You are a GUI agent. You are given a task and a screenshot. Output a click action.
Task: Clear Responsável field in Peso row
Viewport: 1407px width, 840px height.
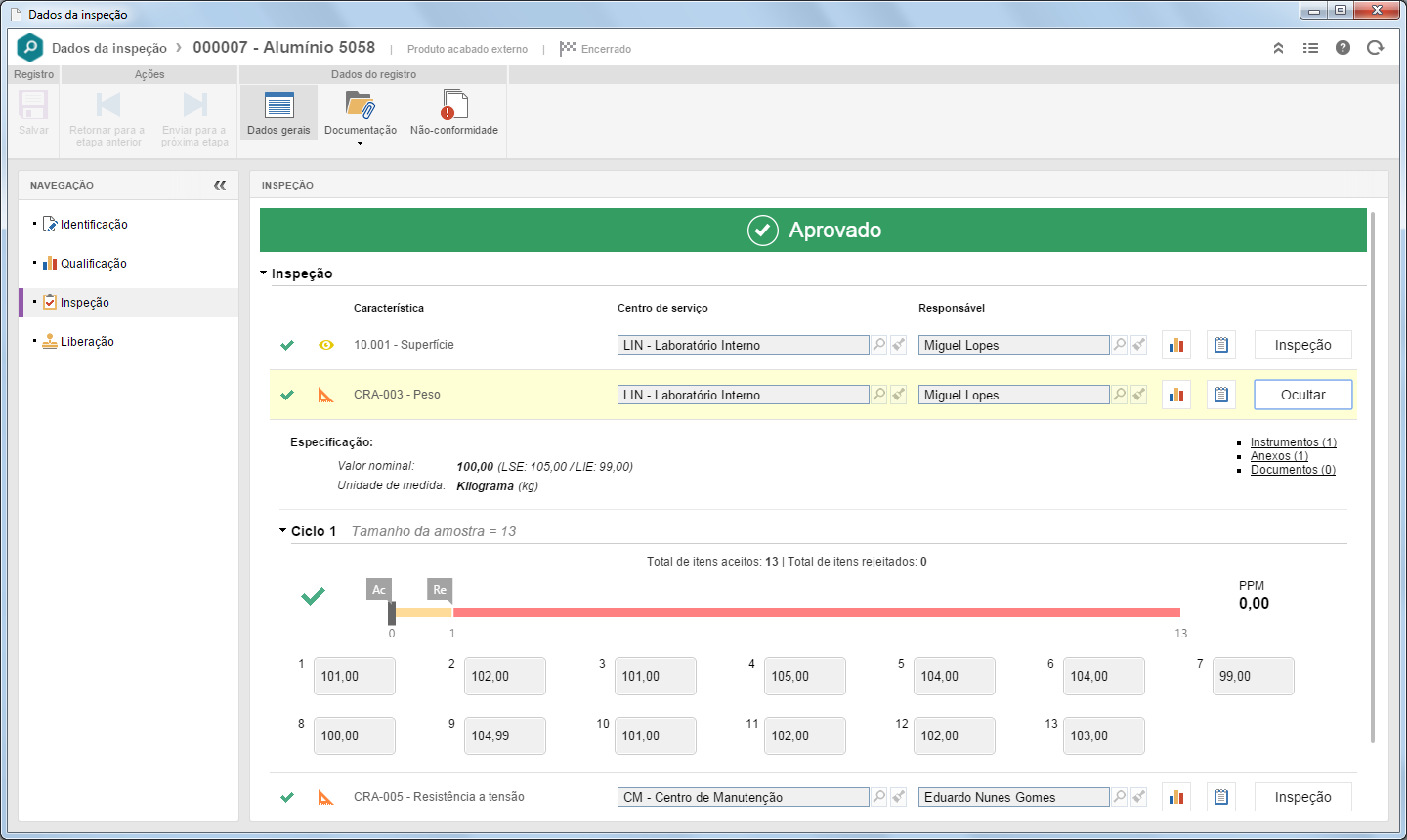coord(1139,395)
